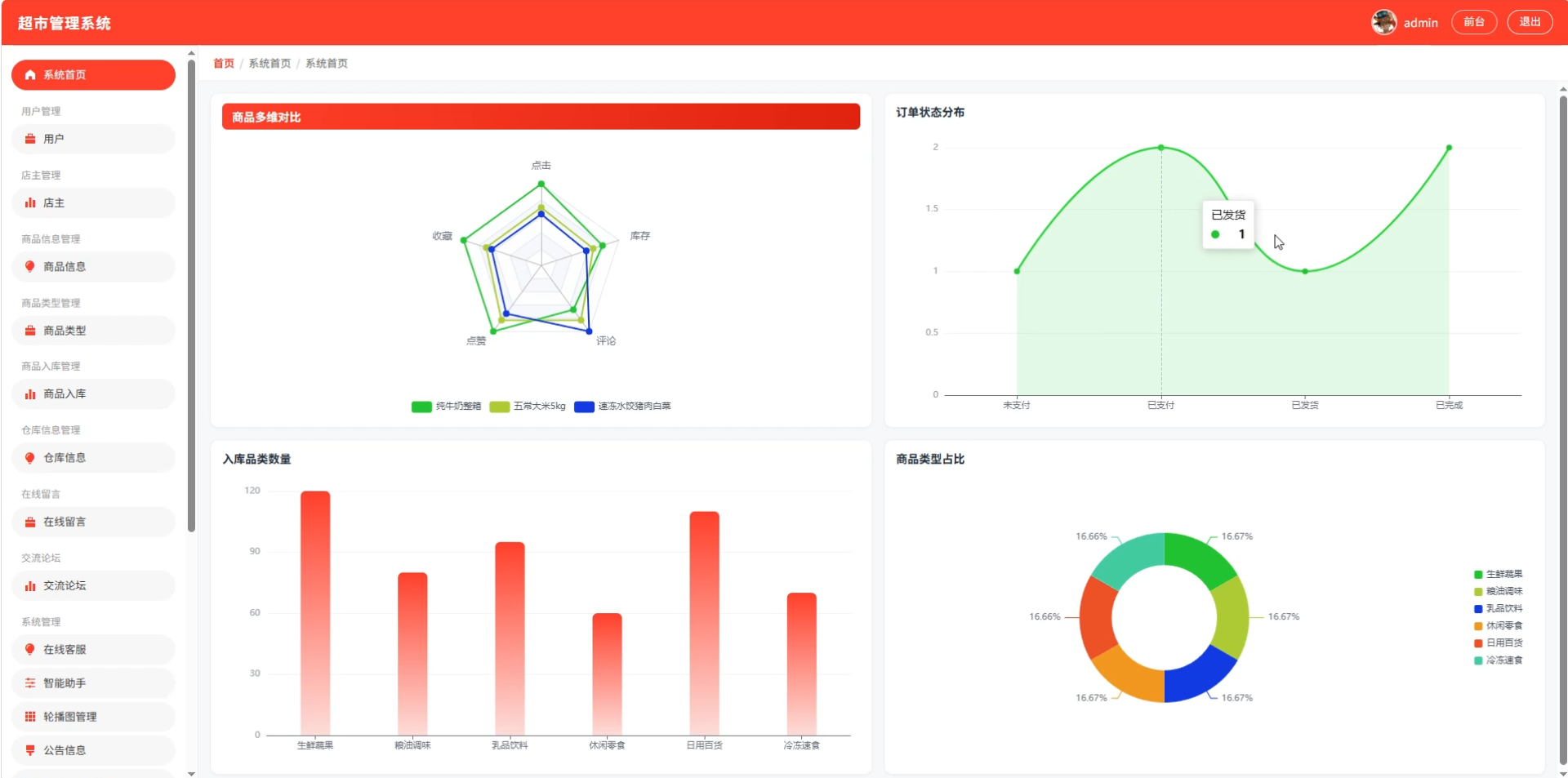Click the 仓库信息管理 sidebar group heading
Screen dimensions: 1568x778
pos(51,430)
